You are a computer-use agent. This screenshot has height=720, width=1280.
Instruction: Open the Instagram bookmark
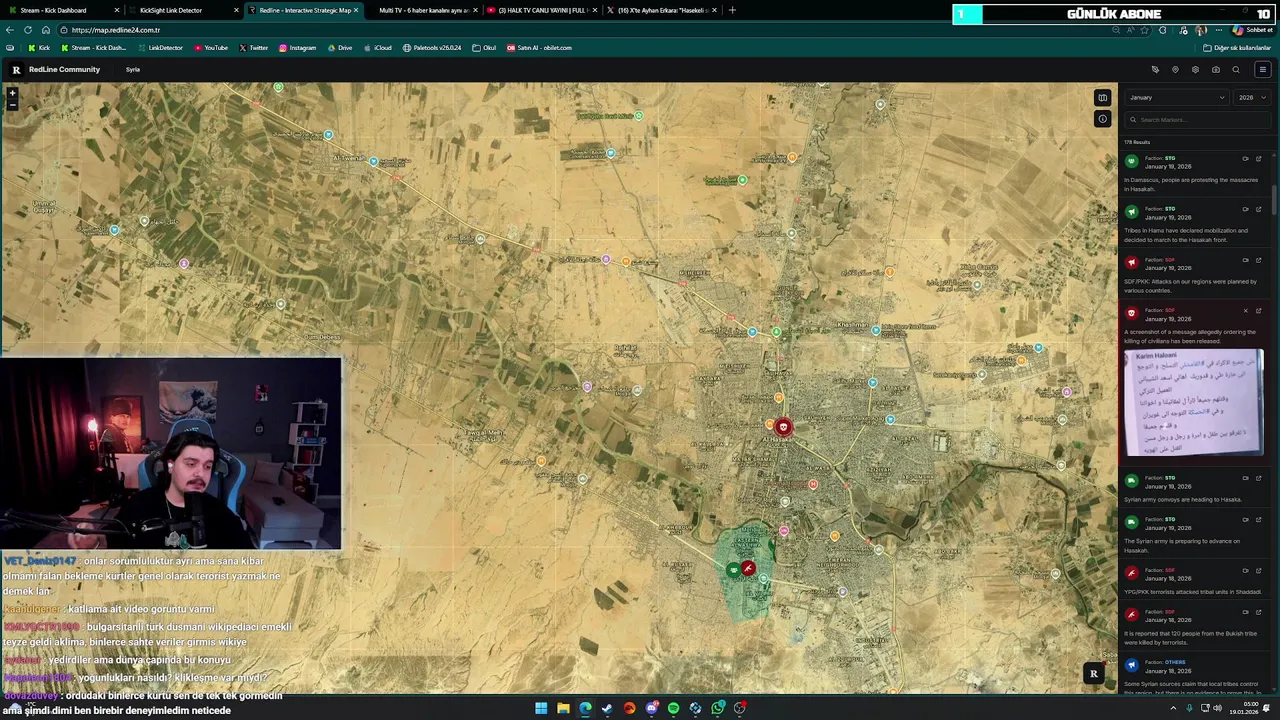click(x=297, y=48)
